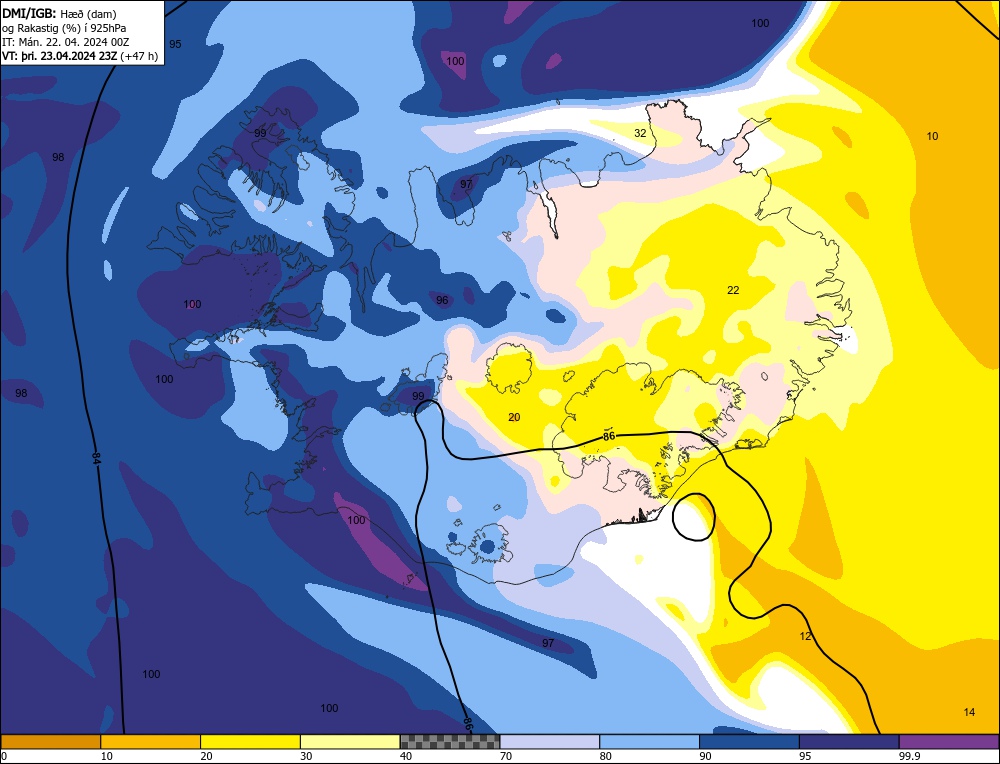Click the '(+47 h)' forecast offset text

tap(139, 56)
